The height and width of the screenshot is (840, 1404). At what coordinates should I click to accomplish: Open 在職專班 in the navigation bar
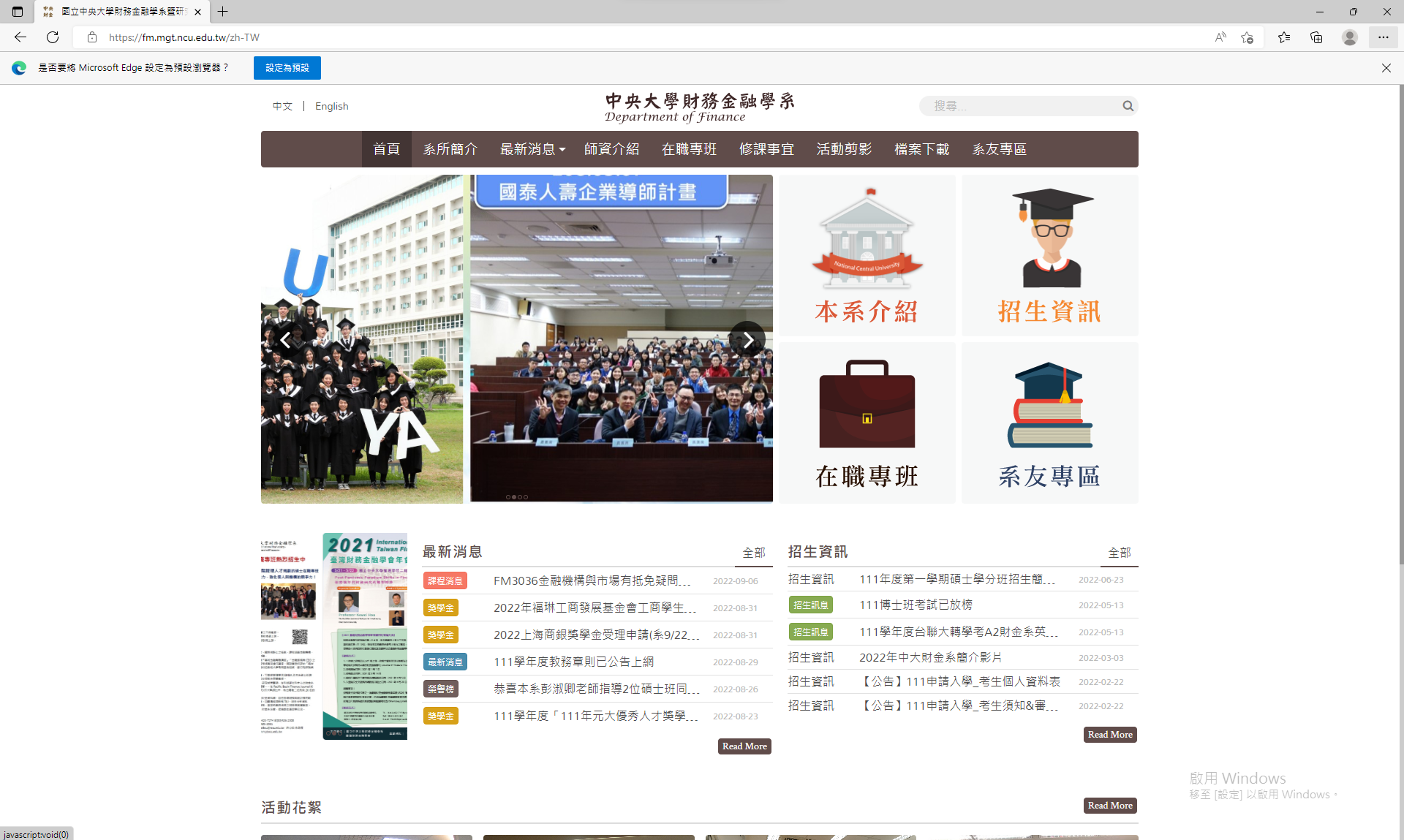[x=690, y=149]
